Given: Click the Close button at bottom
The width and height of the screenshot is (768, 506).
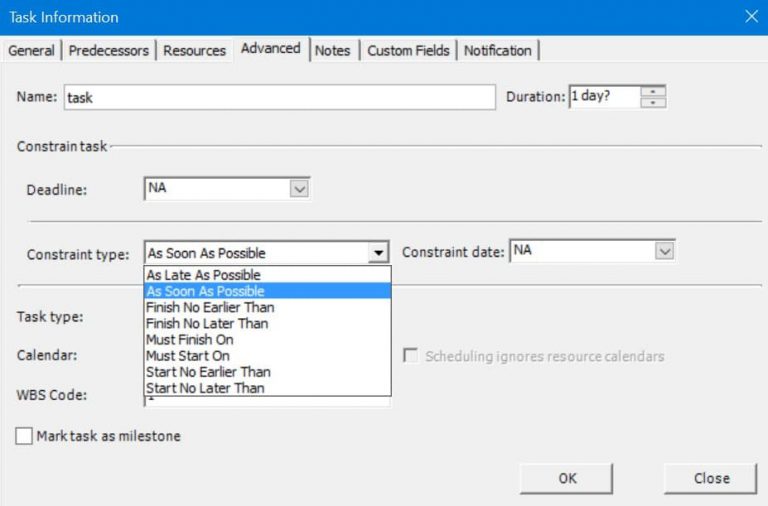Looking at the screenshot, I should tap(711, 478).
